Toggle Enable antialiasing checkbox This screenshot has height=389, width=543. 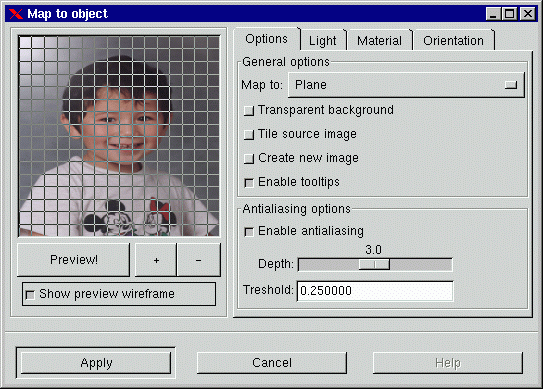(x=249, y=232)
